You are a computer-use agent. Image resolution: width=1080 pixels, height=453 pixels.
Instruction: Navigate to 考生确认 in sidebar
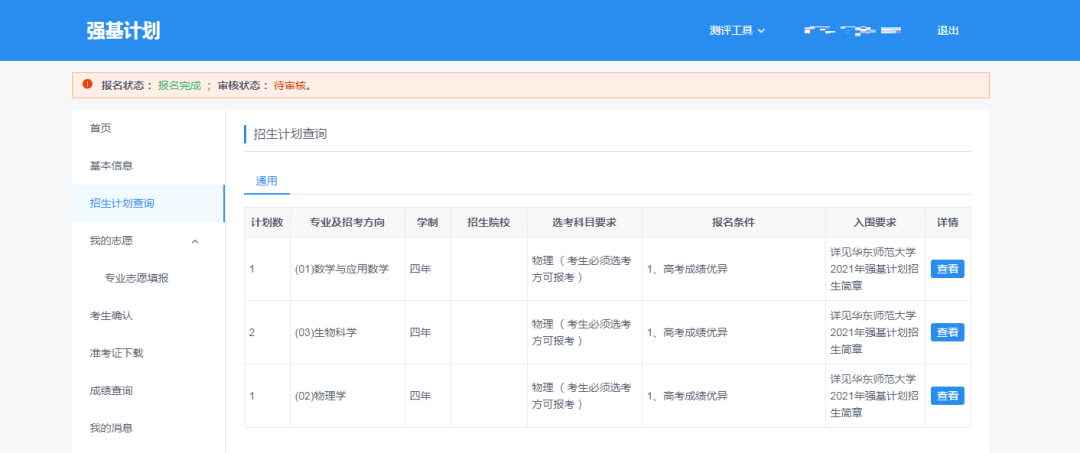pos(111,316)
